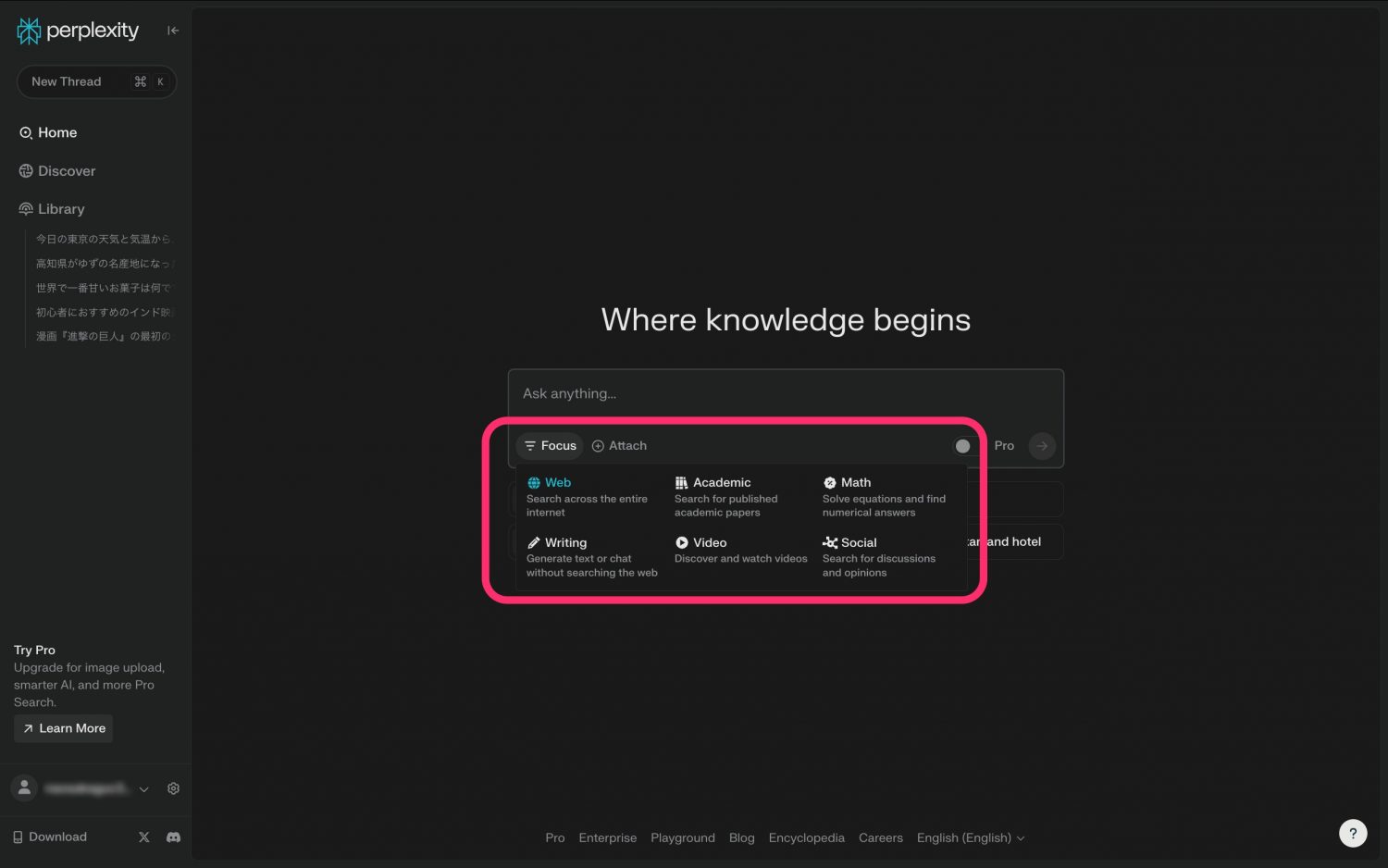
Task: Click the Attach button
Action: click(x=619, y=446)
